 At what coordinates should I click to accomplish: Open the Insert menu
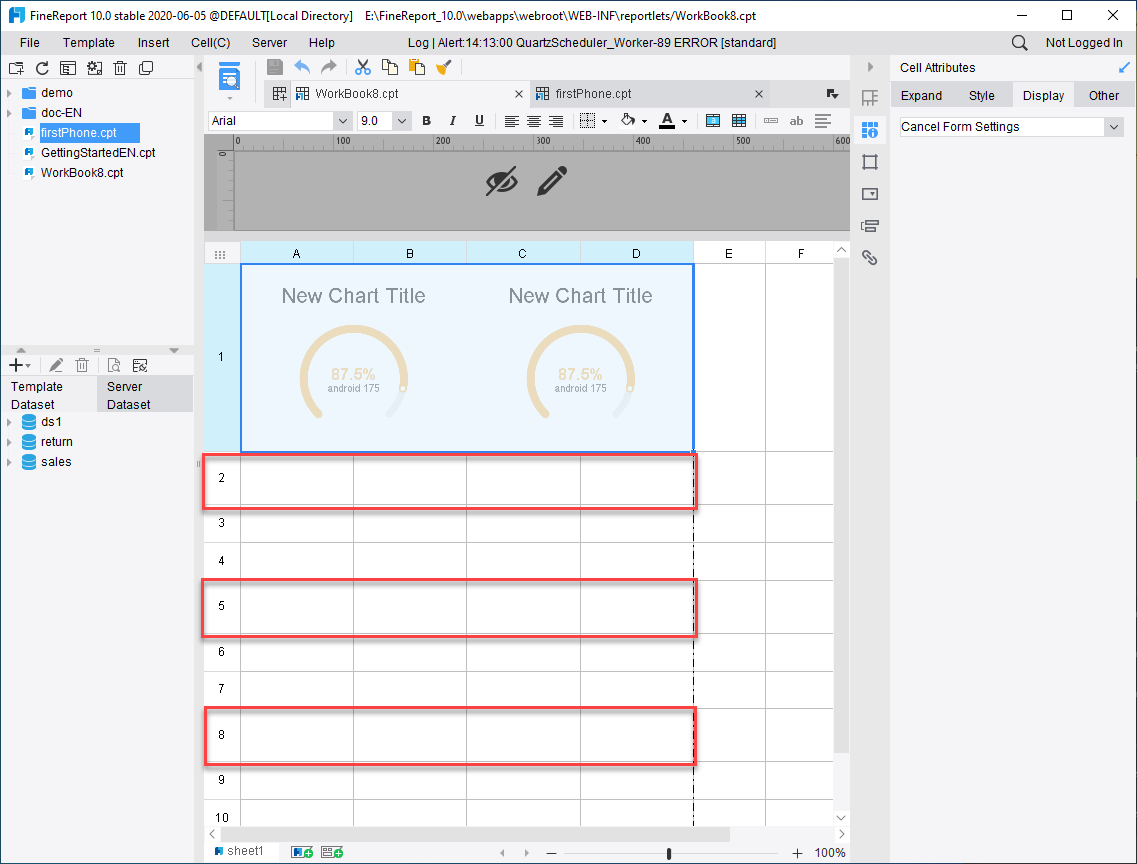pos(154,43)
